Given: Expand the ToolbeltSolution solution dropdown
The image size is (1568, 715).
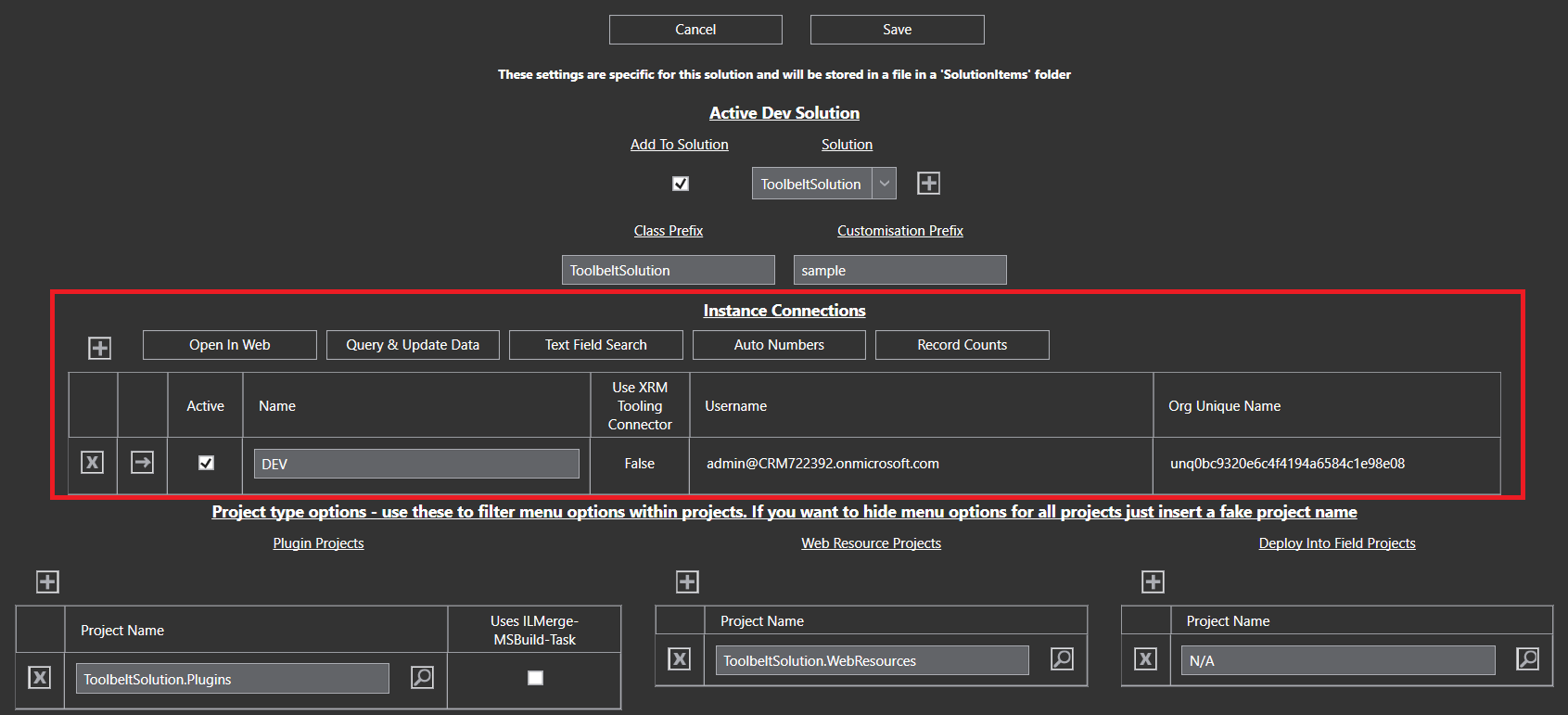Looking at the screenshot, I should coord(885,184).
